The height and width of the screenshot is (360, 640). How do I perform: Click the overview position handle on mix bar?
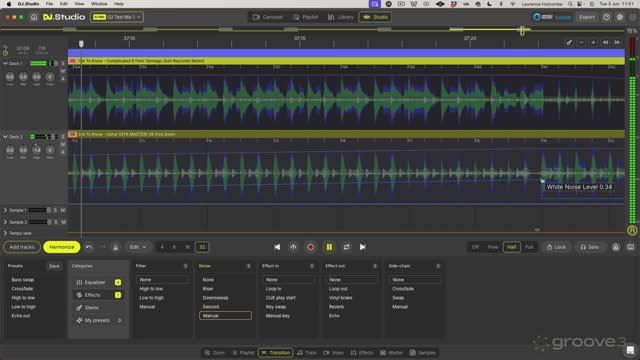coord(522,30)
